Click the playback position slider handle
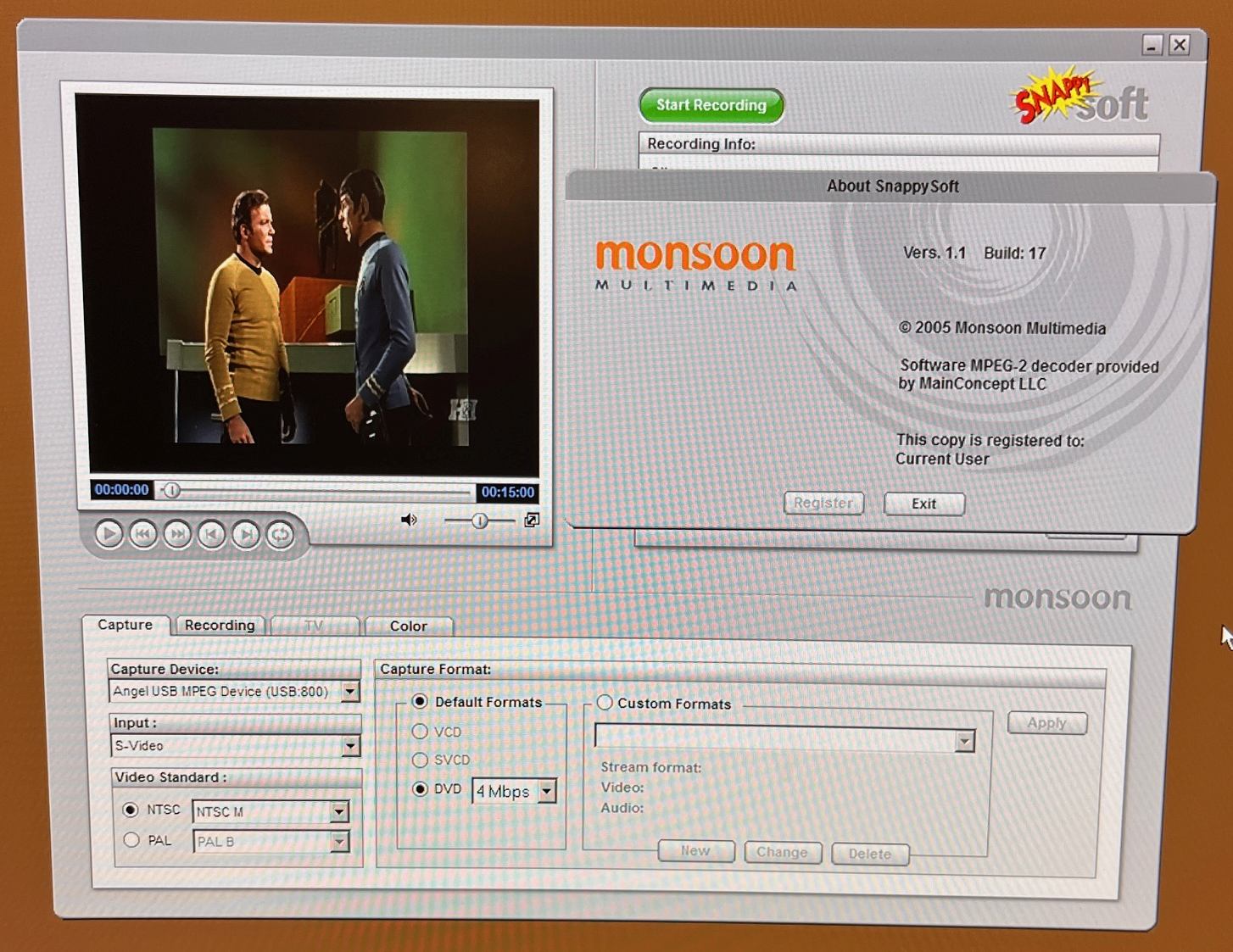This screenshot has width=1233, height=952. pyautogui.click(x=171, y=490)
